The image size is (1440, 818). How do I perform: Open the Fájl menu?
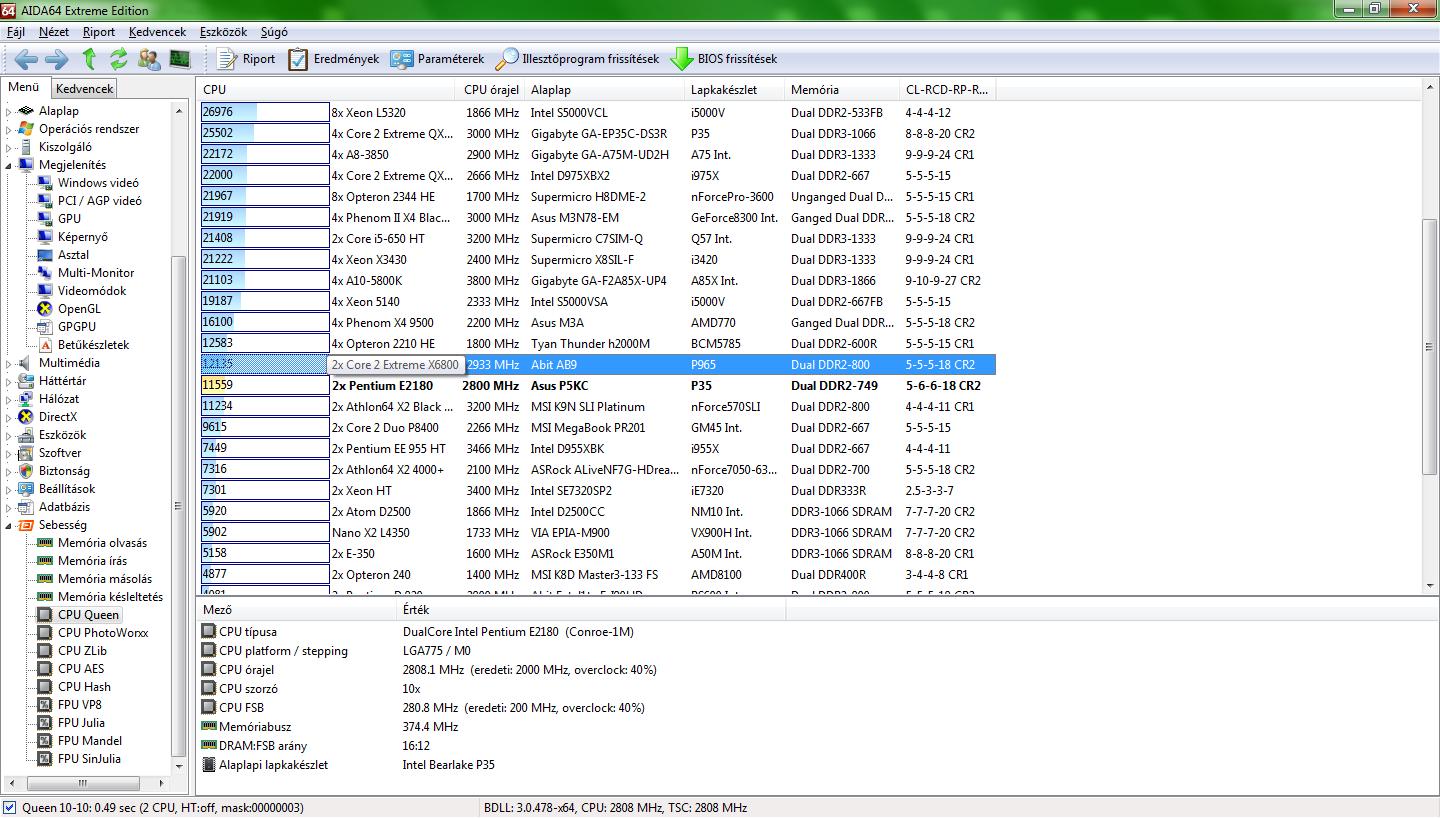click(15, 32)
